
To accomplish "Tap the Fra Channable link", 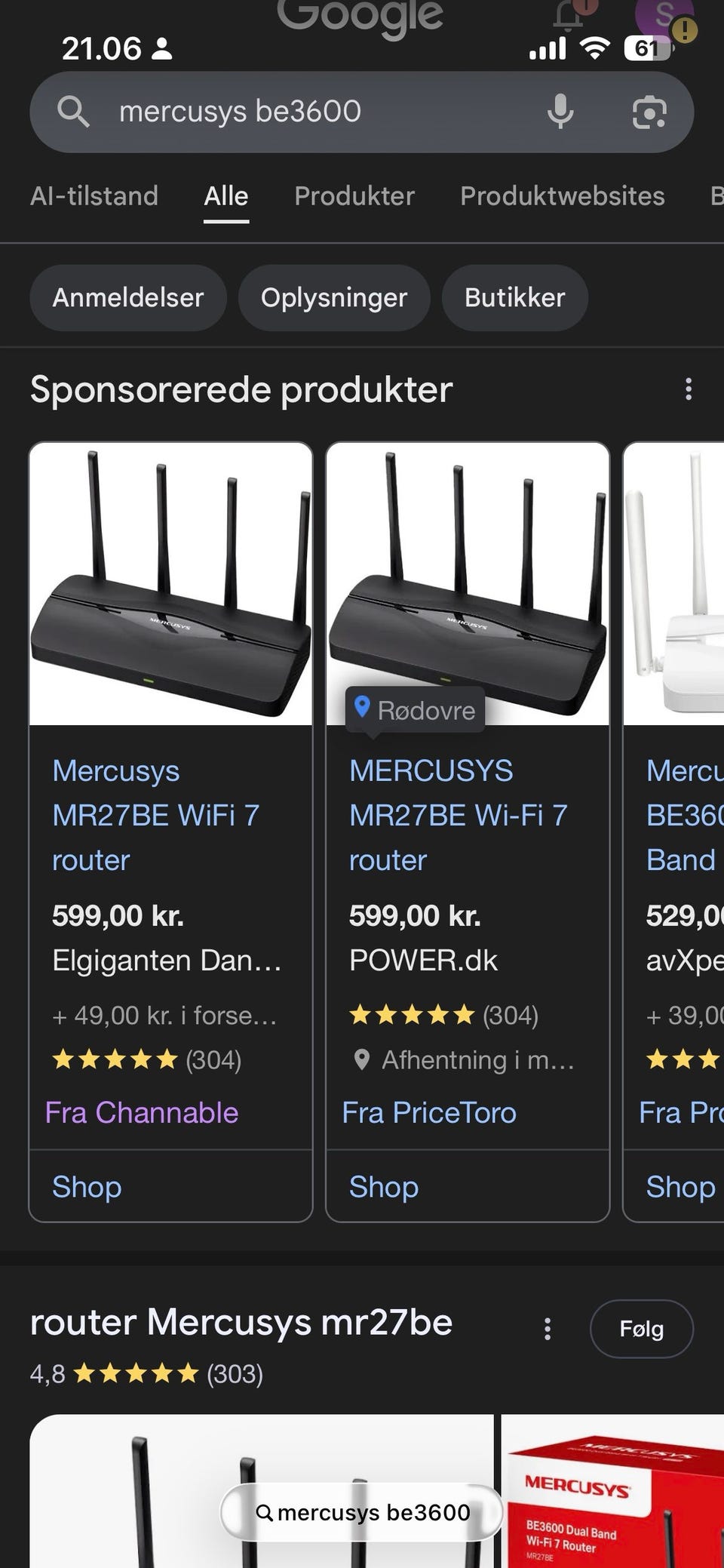I will (142, 1113).
